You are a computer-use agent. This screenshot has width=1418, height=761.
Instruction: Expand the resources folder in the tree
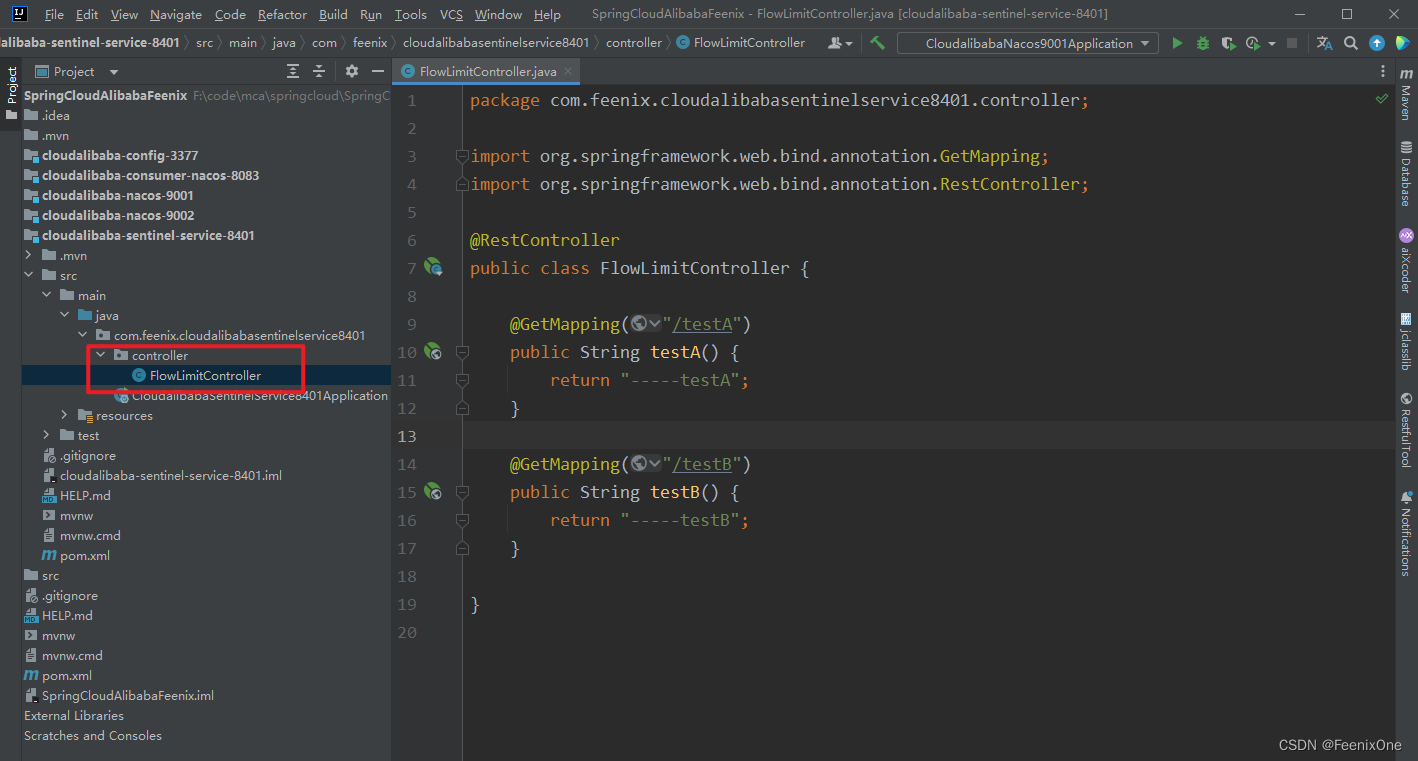pyautogui.click(x=65, y=415)
